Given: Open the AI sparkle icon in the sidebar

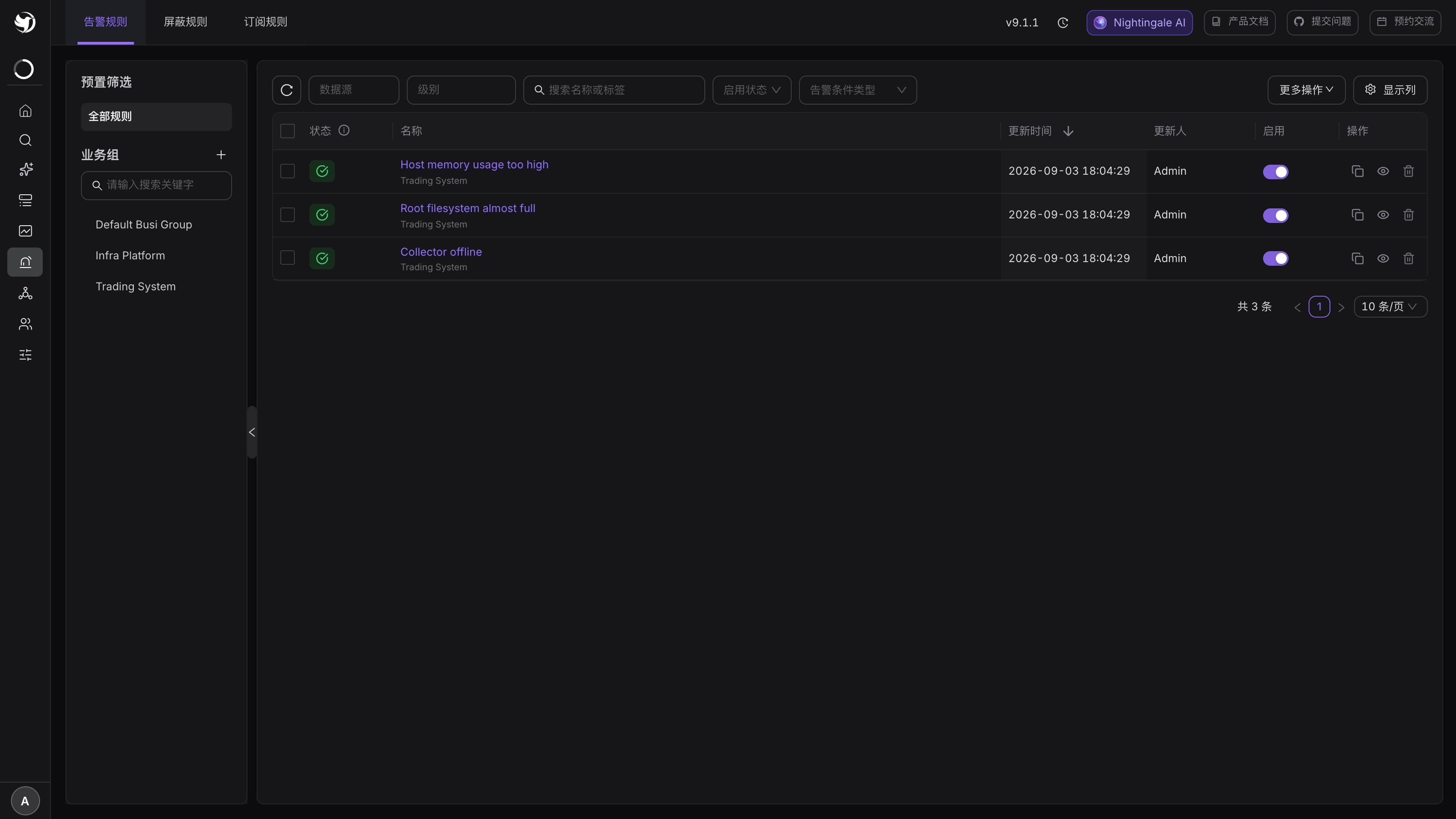Looking at the screenshot, I should [x=25, y=170].
